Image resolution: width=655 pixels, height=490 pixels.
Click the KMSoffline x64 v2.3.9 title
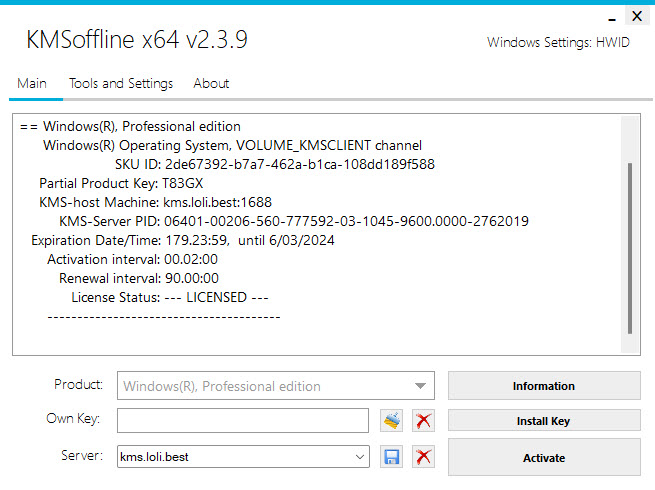[x=137, y=40]
